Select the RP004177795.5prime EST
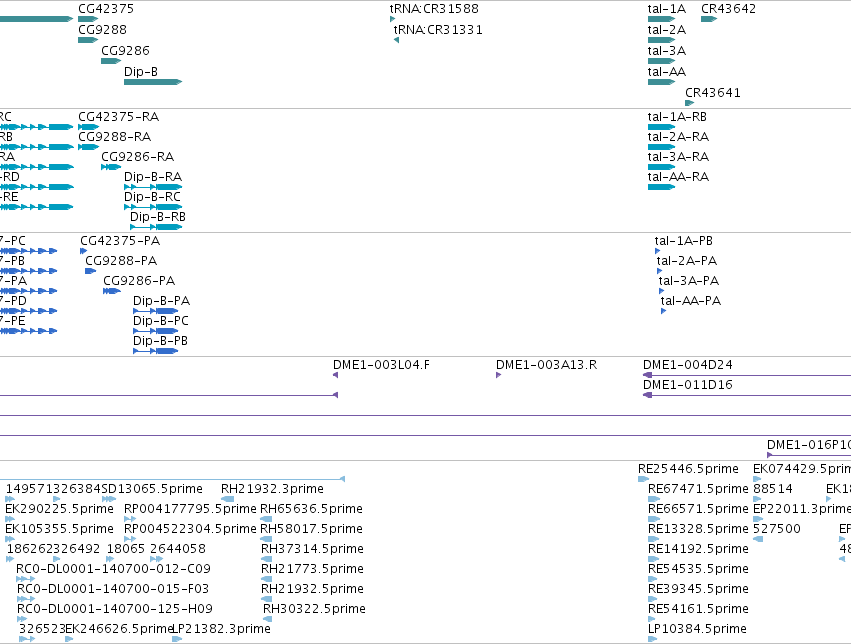851x644 pixels. point(130,519)
